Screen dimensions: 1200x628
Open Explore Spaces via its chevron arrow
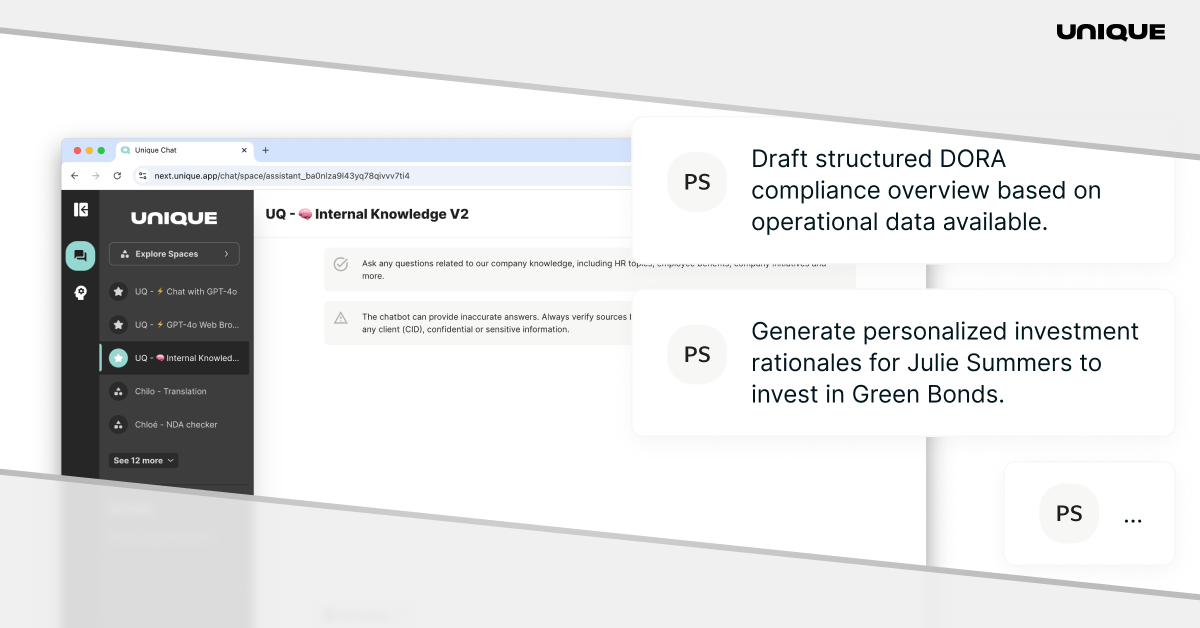pyautogui.click(x=227, y=254)
